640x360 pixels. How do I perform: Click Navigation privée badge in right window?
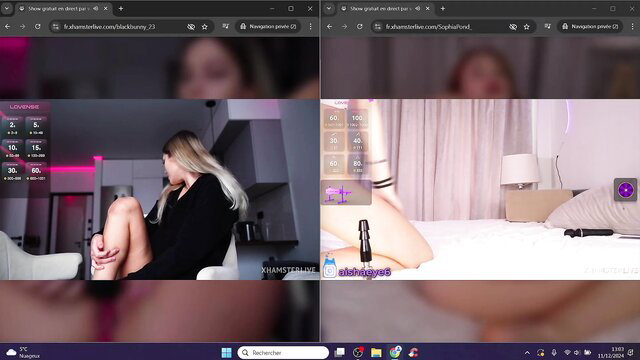(x=590, y=27)
